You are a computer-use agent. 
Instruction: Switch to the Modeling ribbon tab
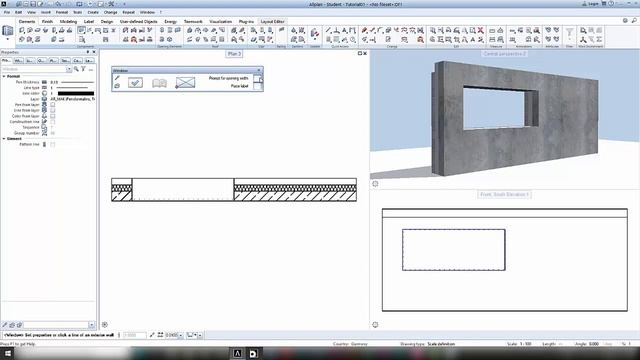[68, 21]
